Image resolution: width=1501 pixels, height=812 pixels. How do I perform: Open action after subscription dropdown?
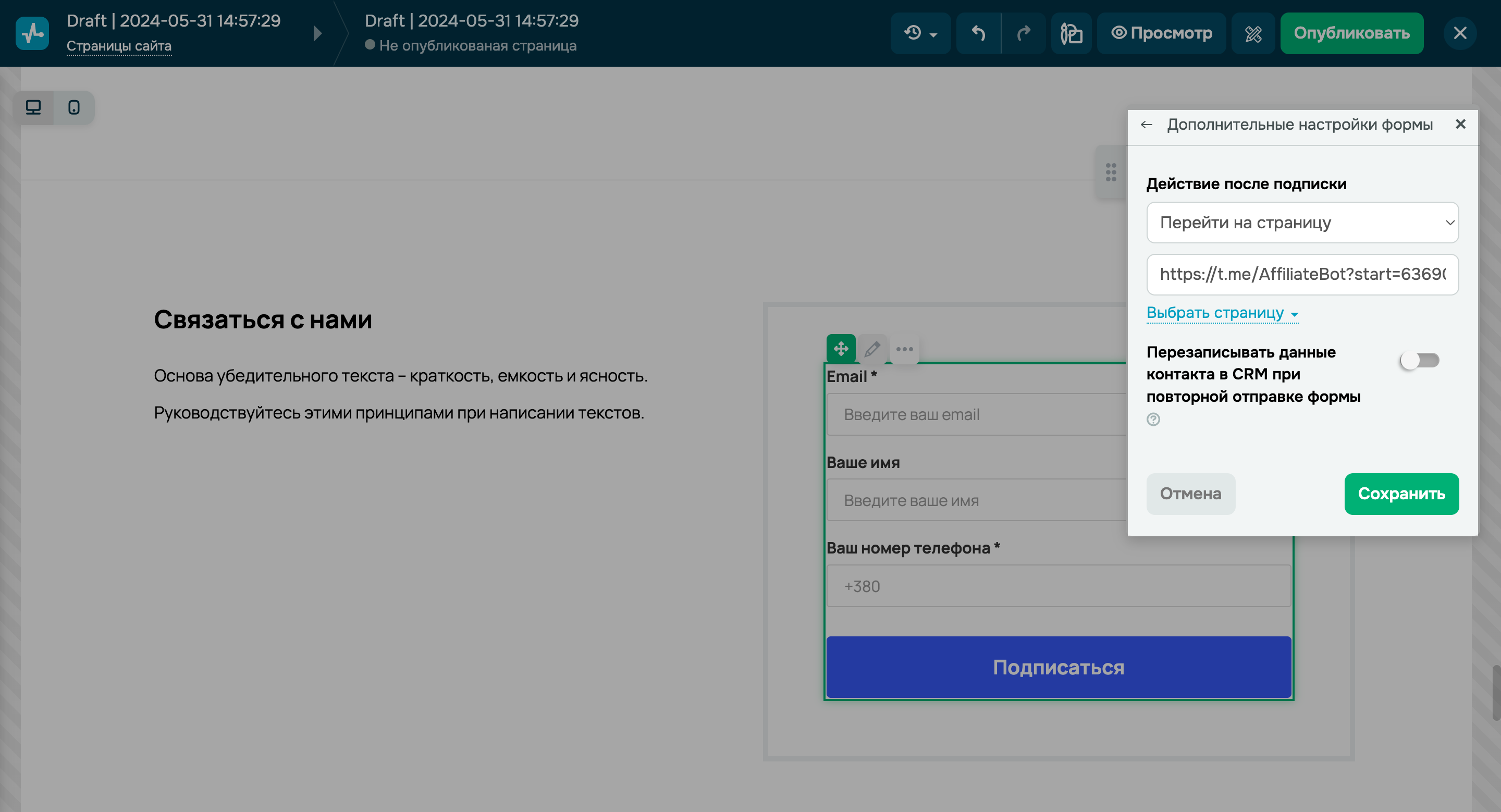[1302, 223]
